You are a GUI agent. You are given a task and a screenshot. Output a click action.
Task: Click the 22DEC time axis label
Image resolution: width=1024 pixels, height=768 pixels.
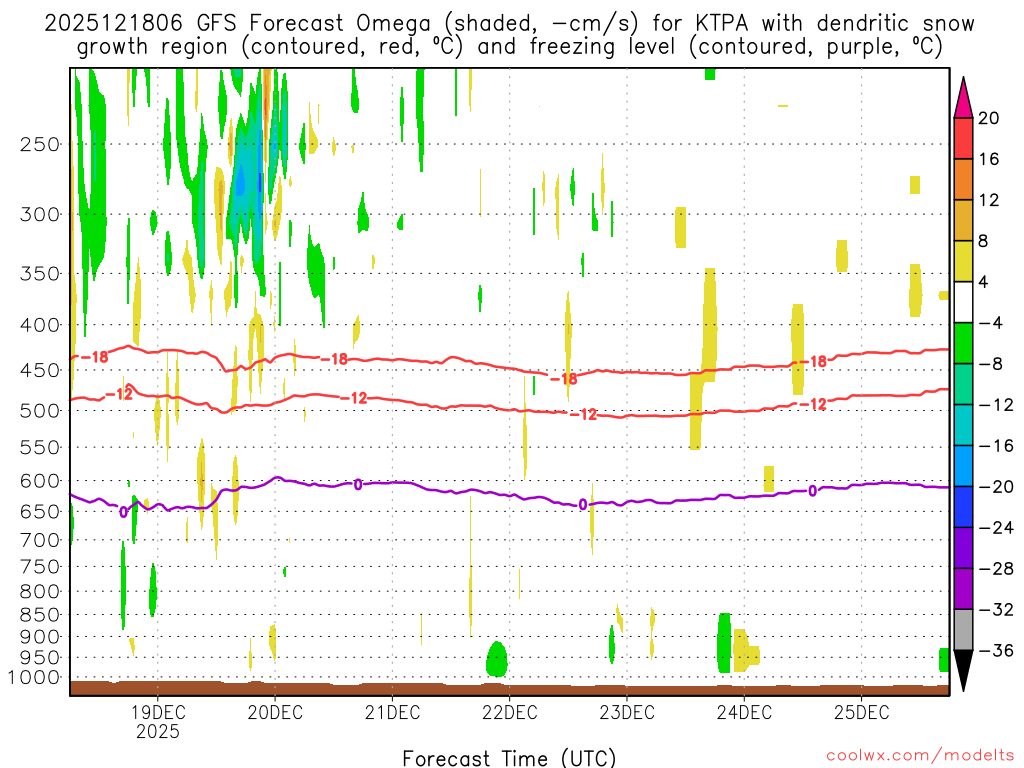coord(509,712)
